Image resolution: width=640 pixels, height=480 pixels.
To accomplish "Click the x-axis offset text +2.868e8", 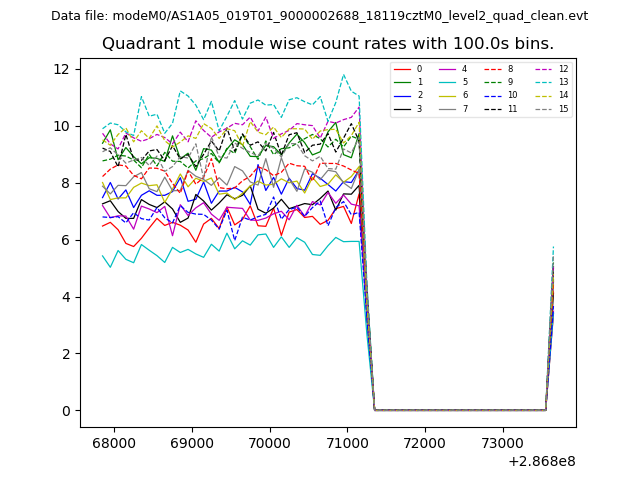I will tap(541, 461).
